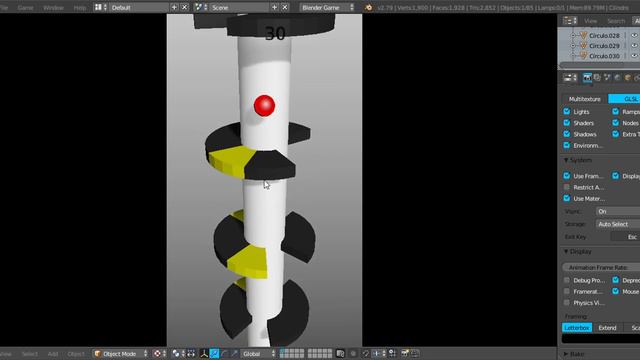640x360 pixels.
Task: Add a new scene with plus button
Action: point(274,7)
